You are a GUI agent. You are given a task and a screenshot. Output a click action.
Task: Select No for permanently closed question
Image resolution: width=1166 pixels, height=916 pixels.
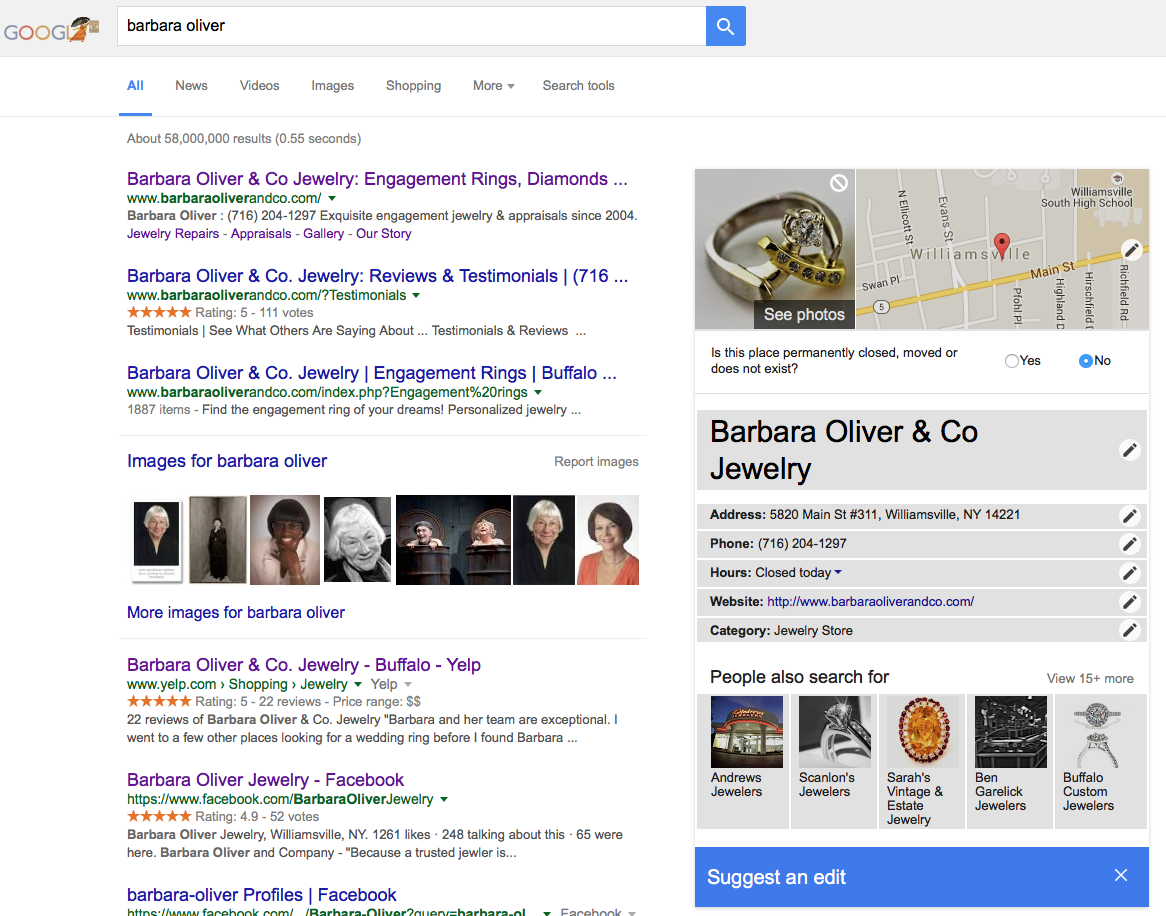pyautogui.click(x=1086, y=361)
